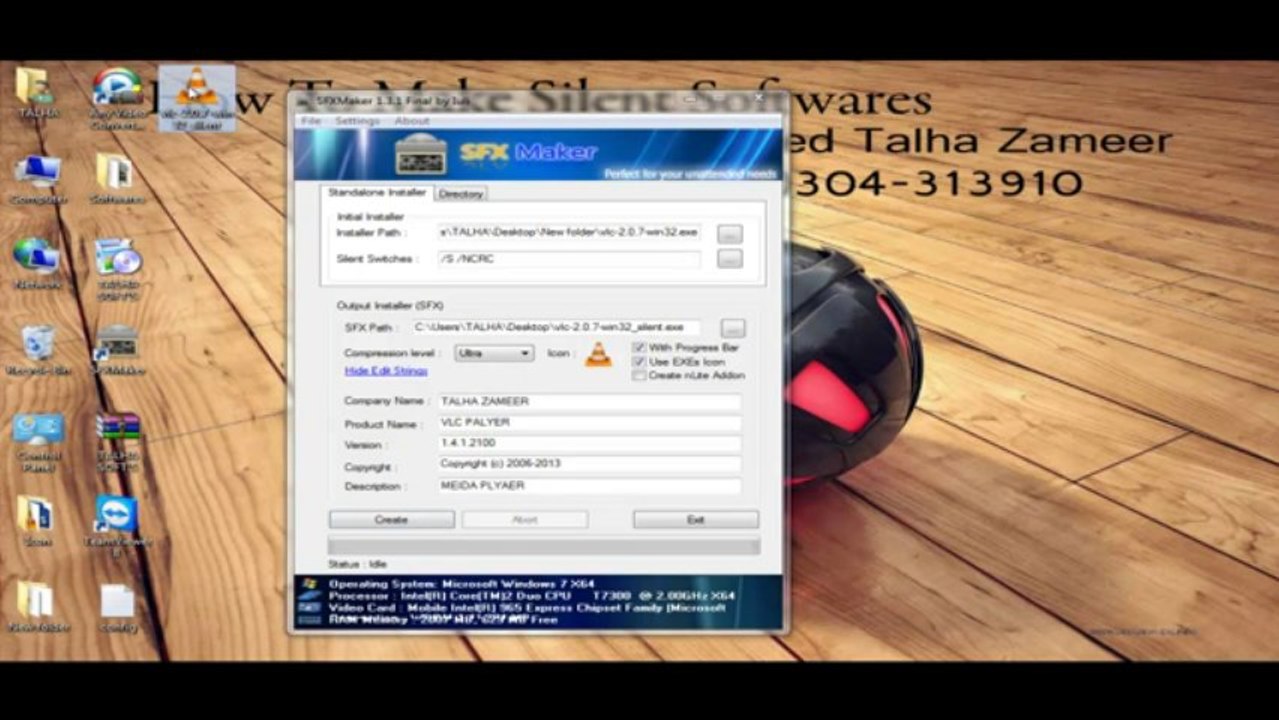The width and height of the screenshot is (1279, 720).
Task: Open the File menu in SFXMaker
Action: click(311, 121)
